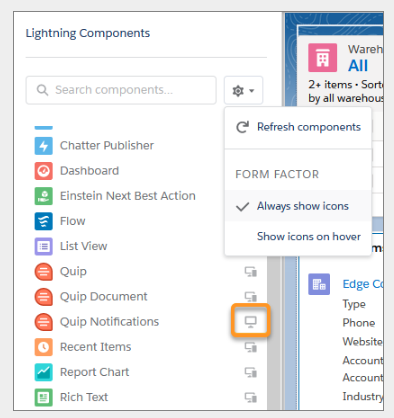Select Rich Text label

(84, 397)
